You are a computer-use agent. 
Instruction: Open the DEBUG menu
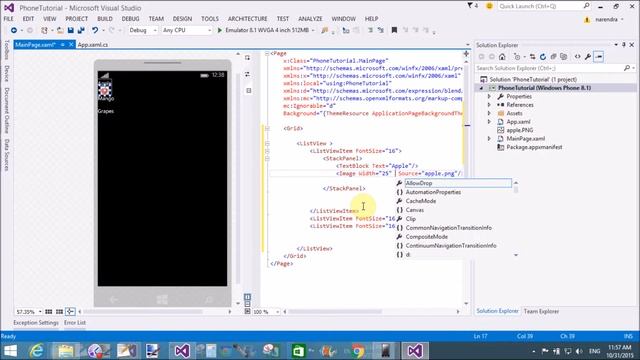click(x=131, y=19)
